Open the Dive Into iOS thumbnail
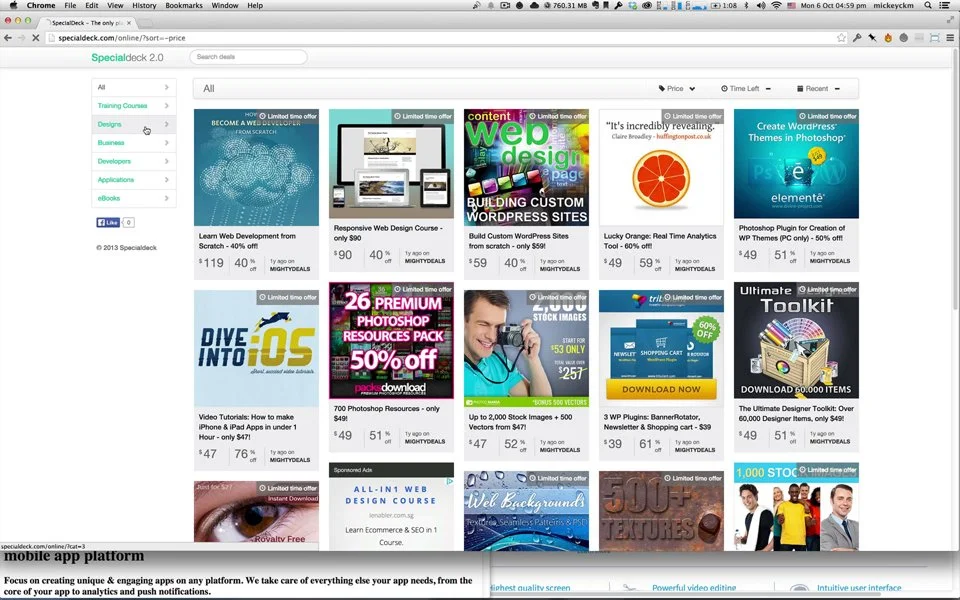The height and width of the screenshot is (600, 960). (256, 348)
